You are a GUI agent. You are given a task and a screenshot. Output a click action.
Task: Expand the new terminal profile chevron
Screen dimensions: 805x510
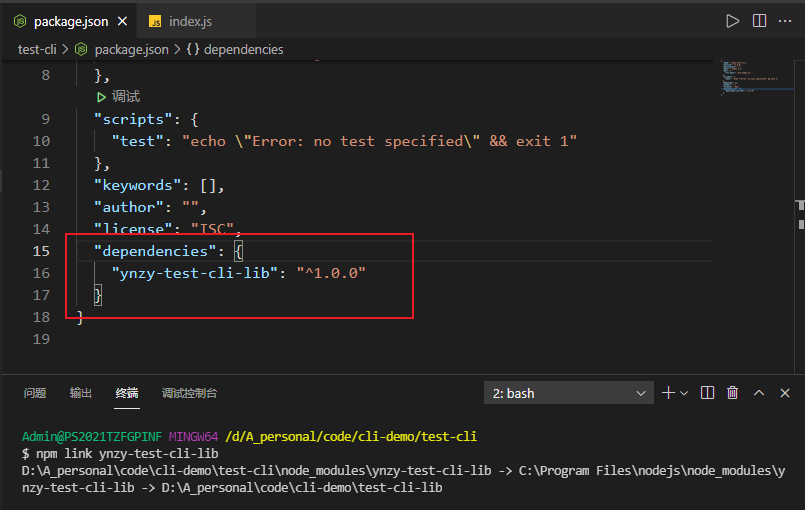tap(684, 393)
